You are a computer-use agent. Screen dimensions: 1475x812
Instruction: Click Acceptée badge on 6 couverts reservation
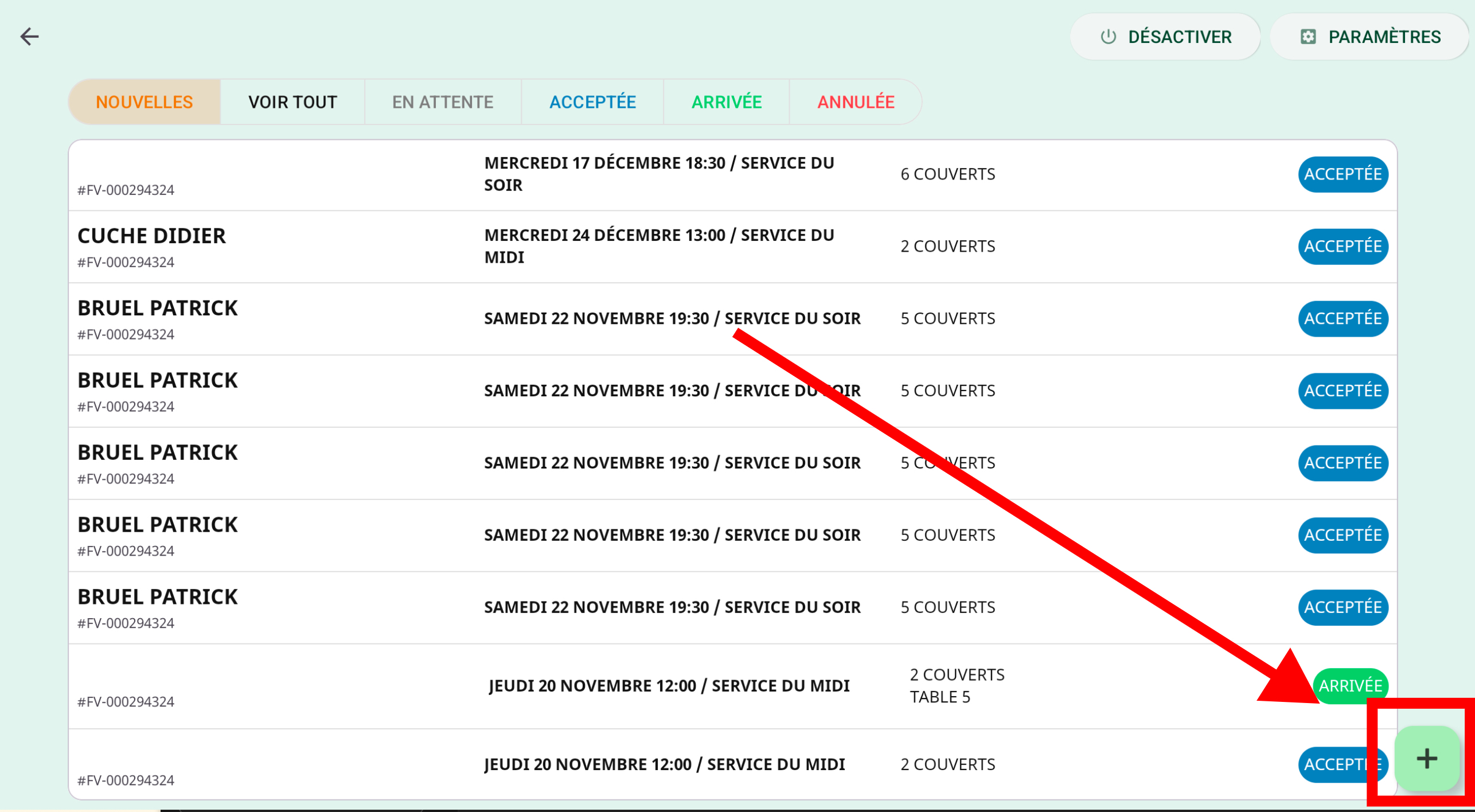[1342, 174]
